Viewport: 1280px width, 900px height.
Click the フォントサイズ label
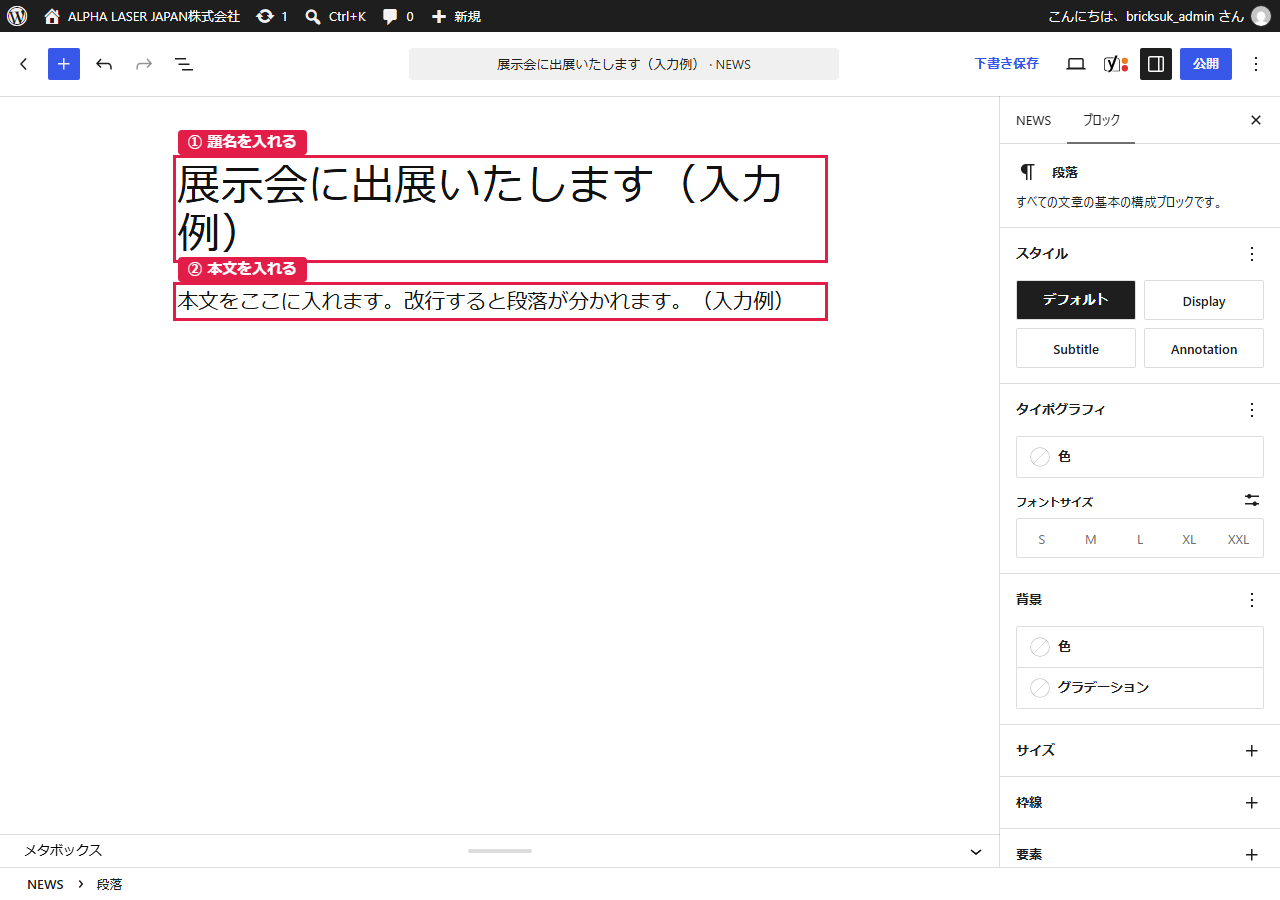click(1055, 502)
